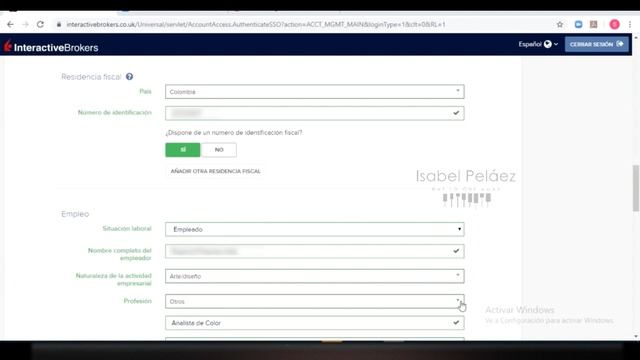Click the scrollbar down arrow
Image resolution: width=640 pixels, height=360 pixels.
click(x=636, y=337)
